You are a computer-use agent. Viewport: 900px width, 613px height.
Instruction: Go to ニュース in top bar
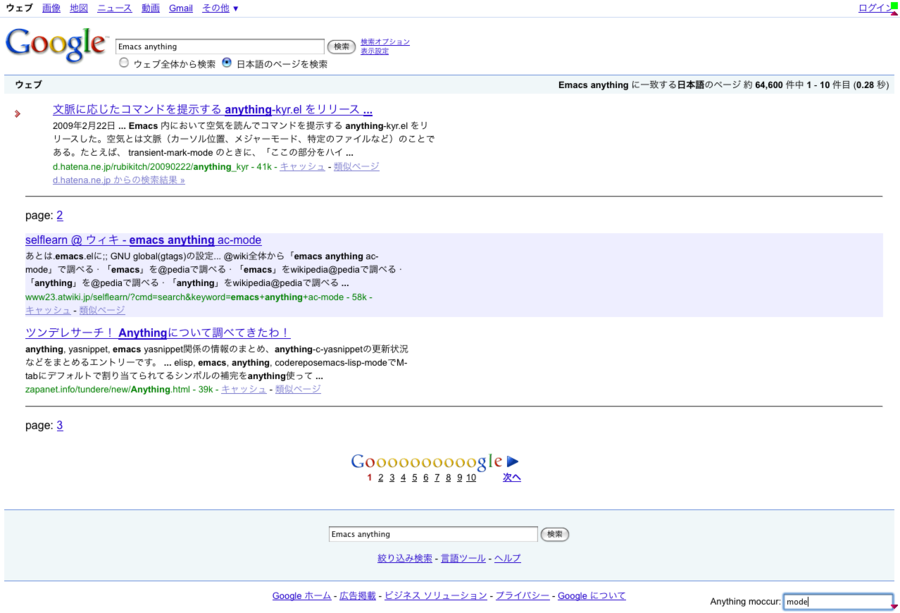point(114,8)
